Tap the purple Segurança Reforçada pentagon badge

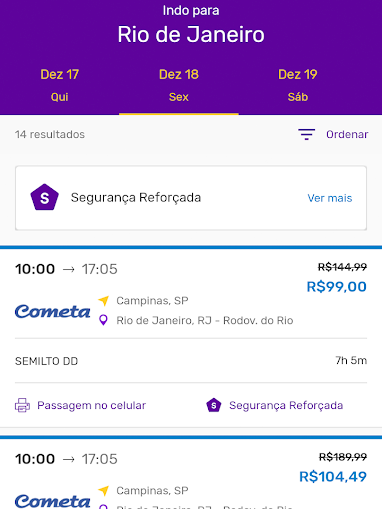pyautogui.click(x=44, y=197)
